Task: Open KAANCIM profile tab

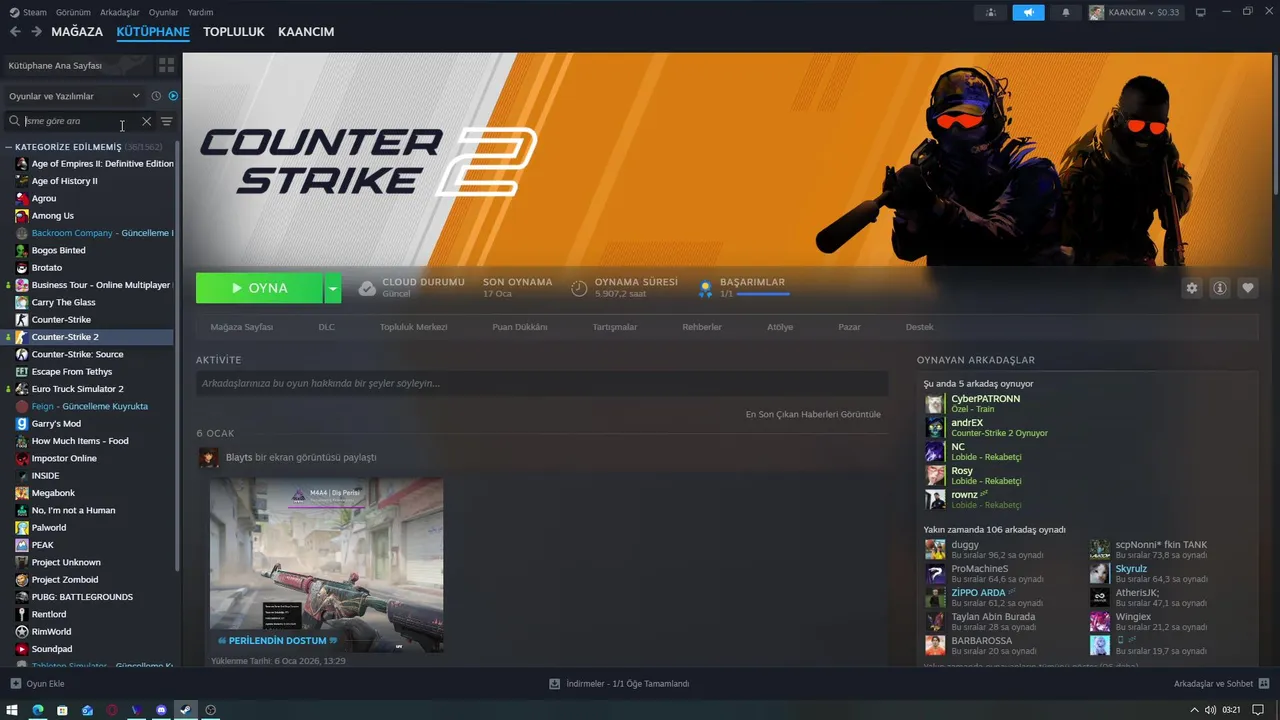Action: click(306, 32)
